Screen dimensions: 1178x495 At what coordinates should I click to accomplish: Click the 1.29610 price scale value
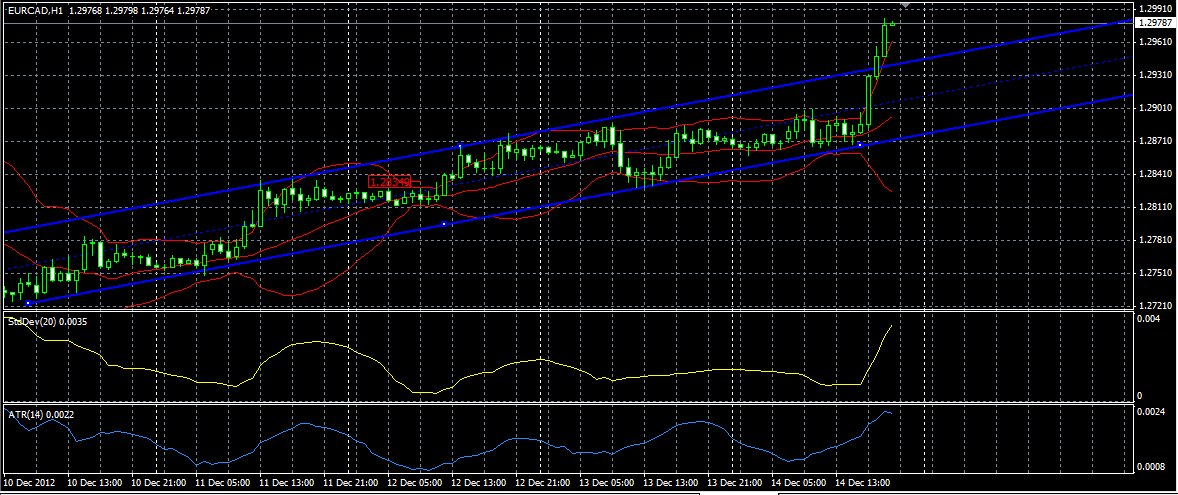(1155, 42)
